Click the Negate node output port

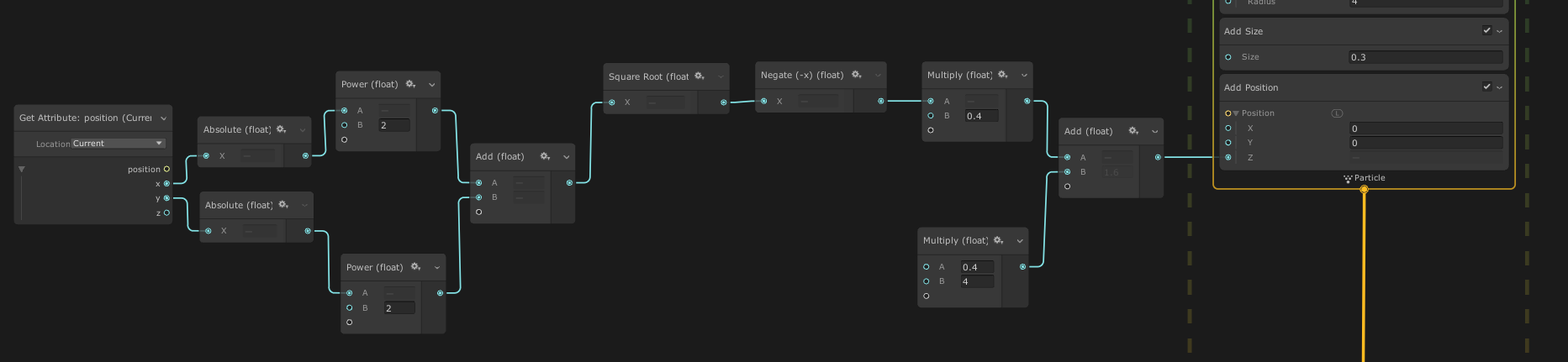[880, 101]
